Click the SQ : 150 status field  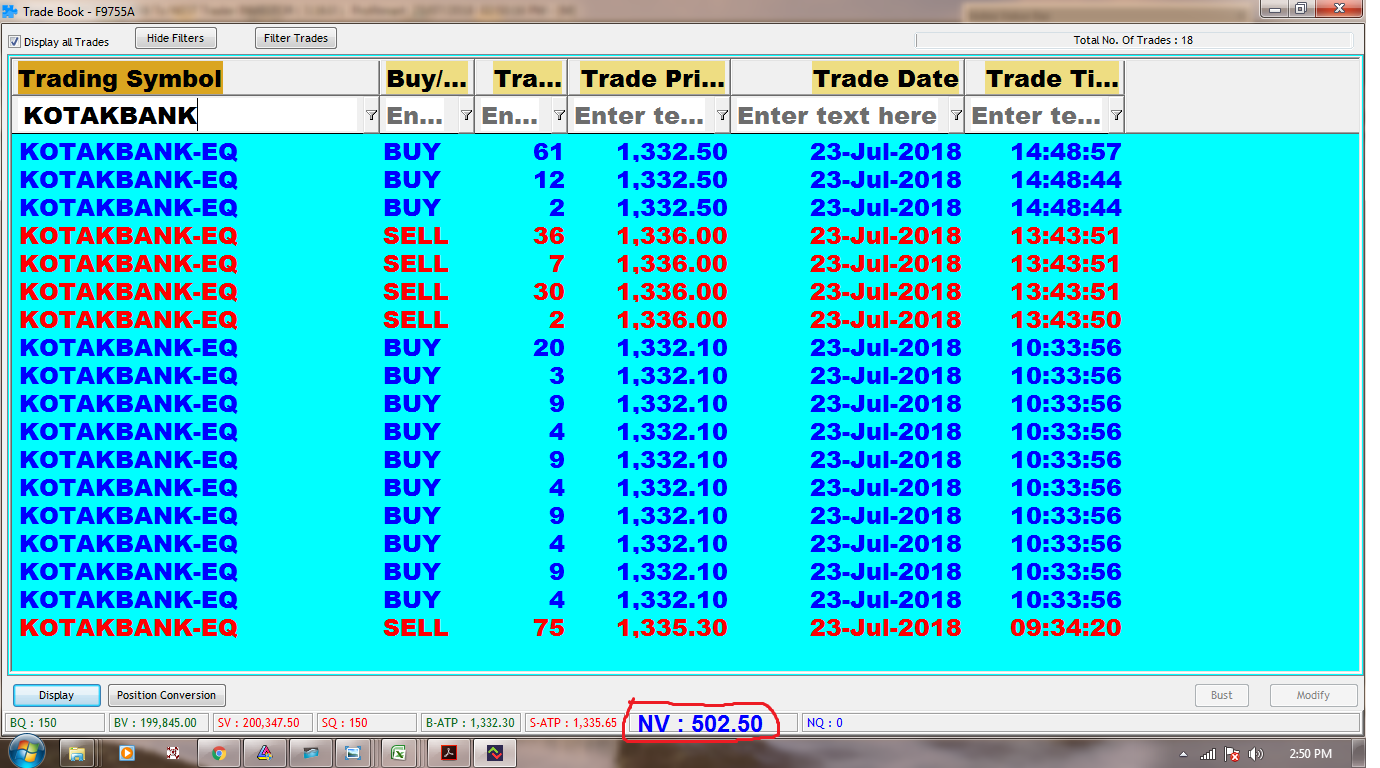367,723
